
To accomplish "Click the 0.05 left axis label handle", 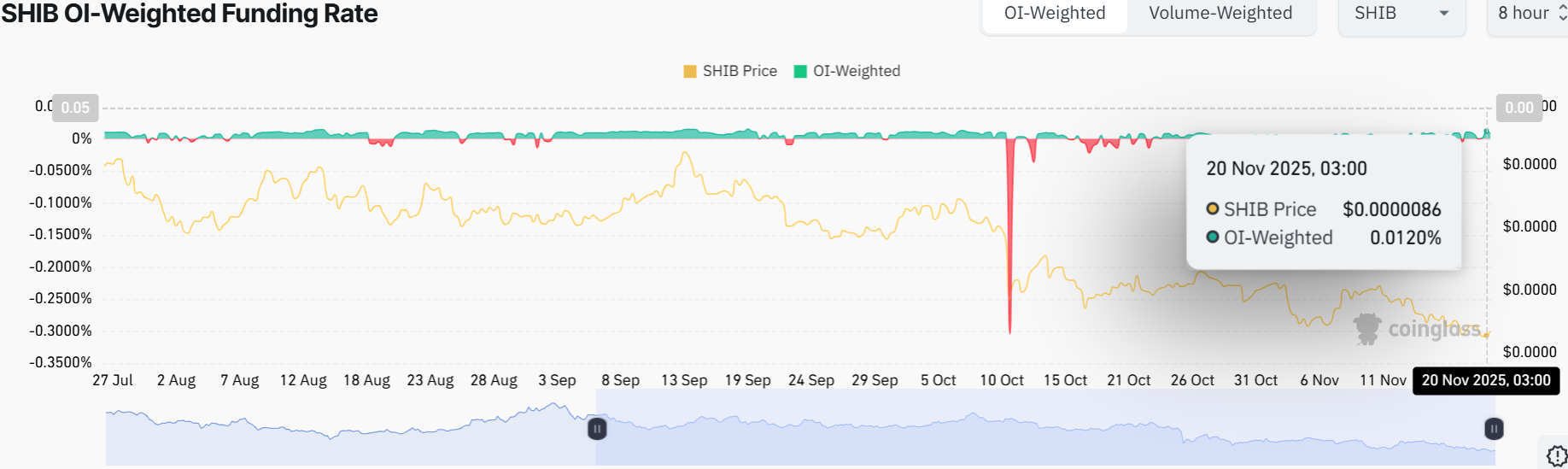I will (x=75, y=108).
